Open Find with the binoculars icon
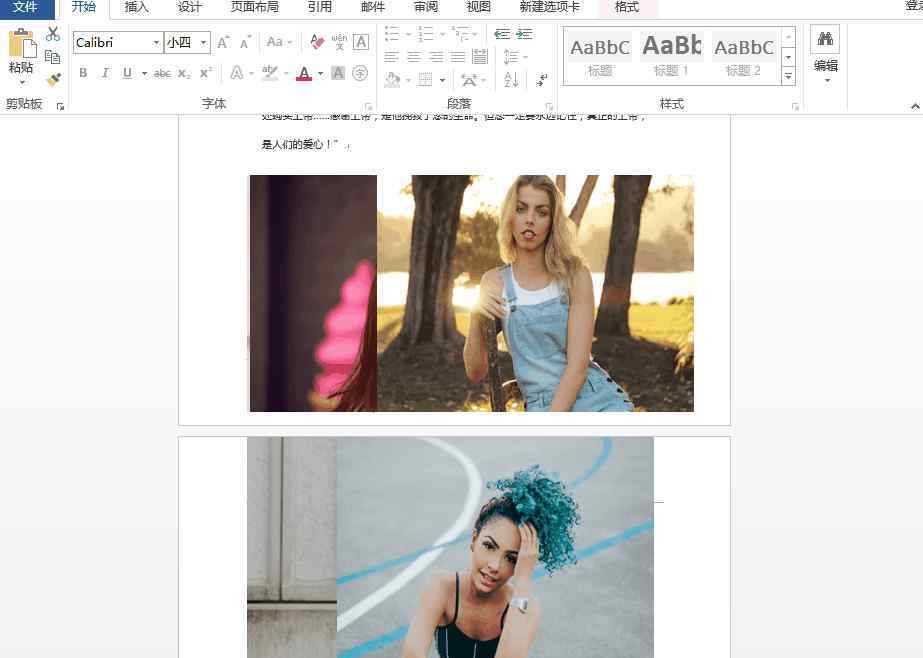 (x=825, y=39)
